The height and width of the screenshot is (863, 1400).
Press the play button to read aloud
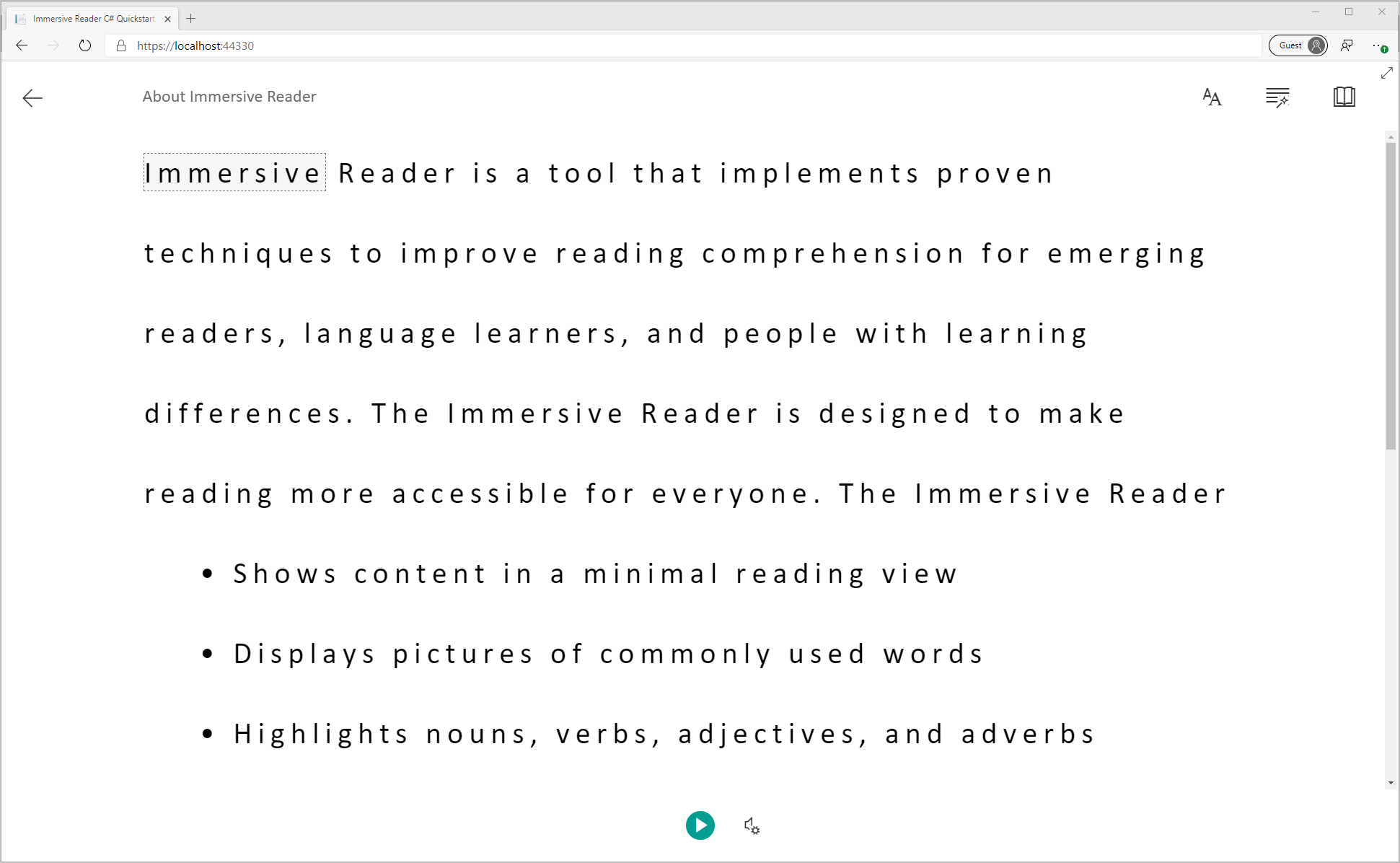(700, 824)
